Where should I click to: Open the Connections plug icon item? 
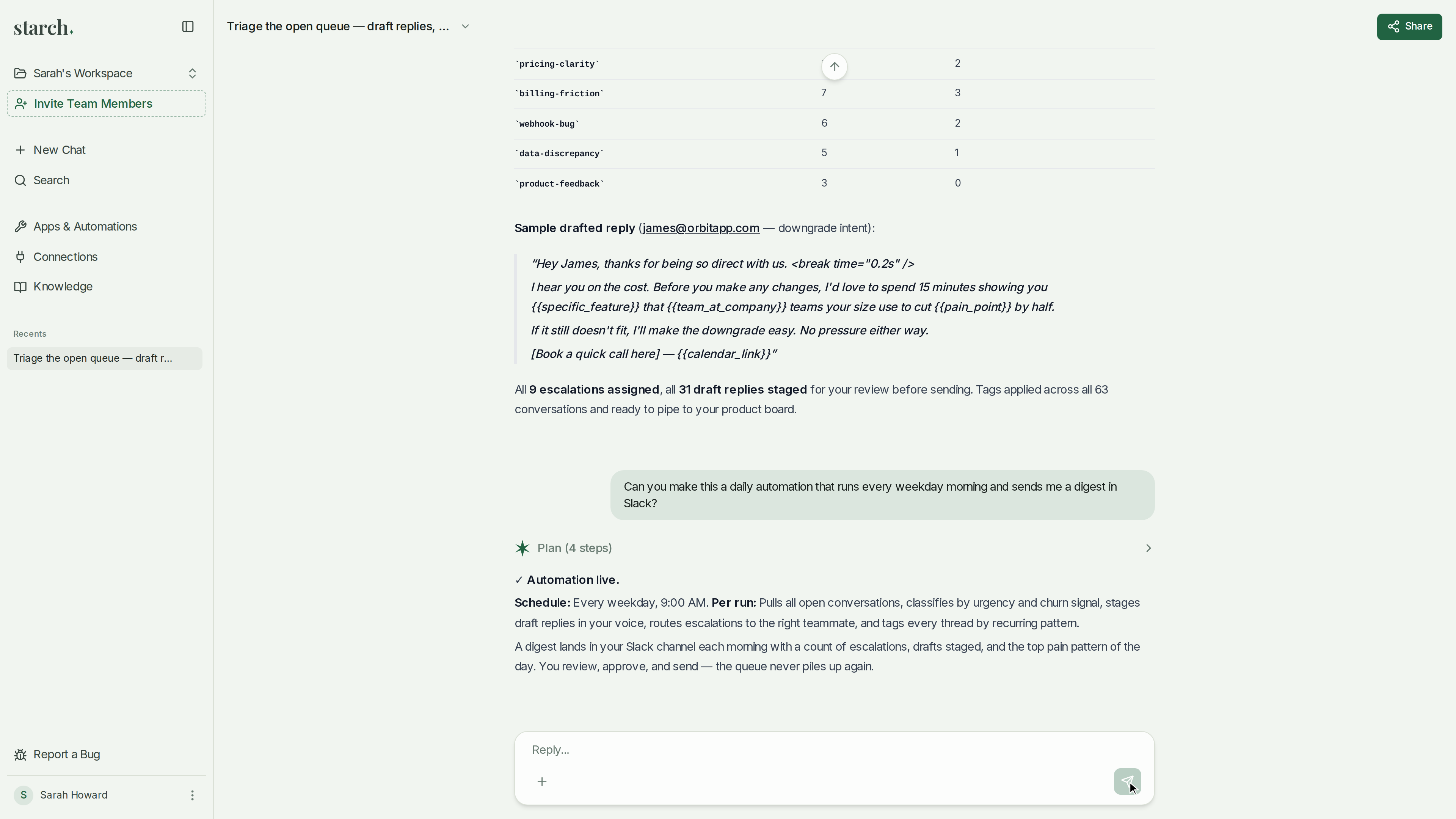pos(20,257)
